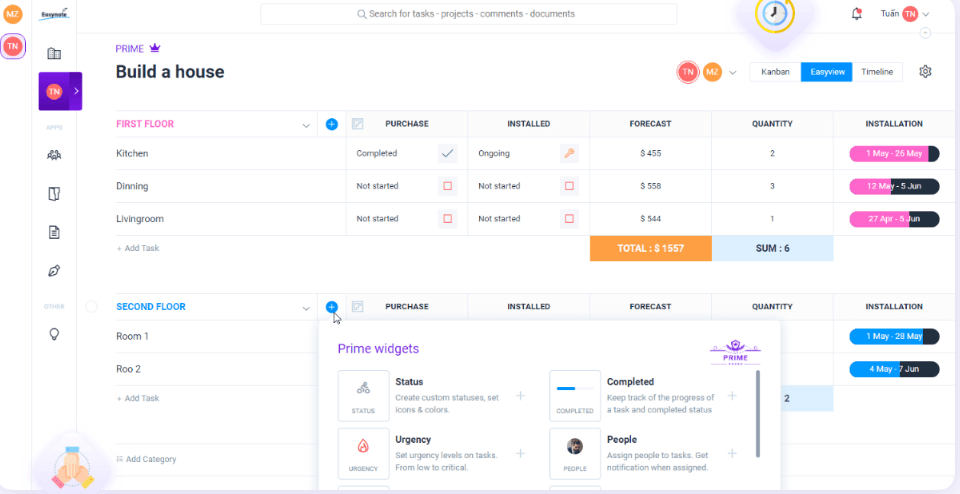Click the PRIME badge in widgets panel
This screenshot has width=960, height=494.
tap(735, 353)
